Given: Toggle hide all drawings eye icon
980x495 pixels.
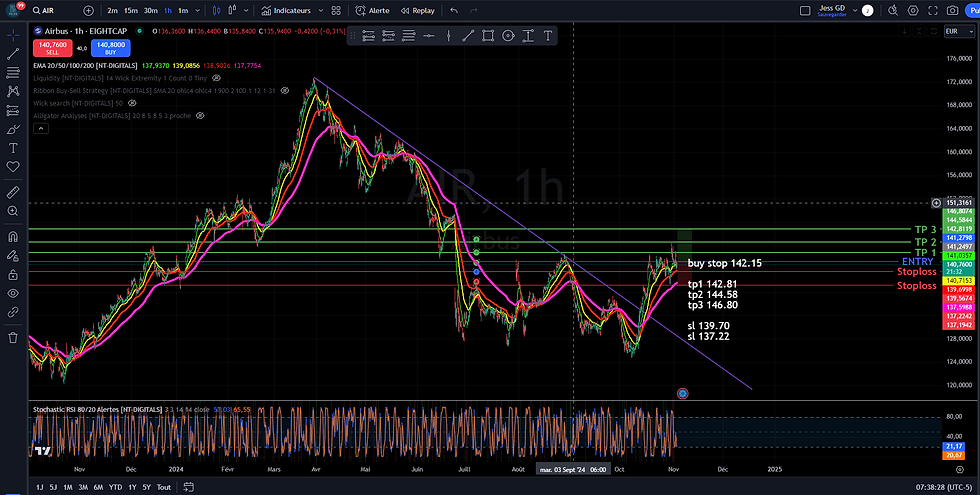Looking at the screenshot, I should (12, 293).
